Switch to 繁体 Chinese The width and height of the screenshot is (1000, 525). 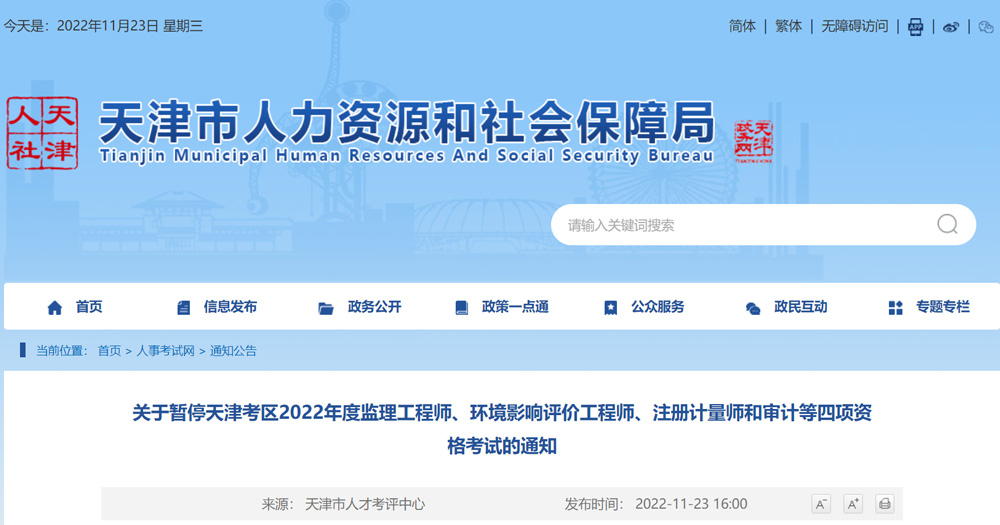[x=788, y=26]
